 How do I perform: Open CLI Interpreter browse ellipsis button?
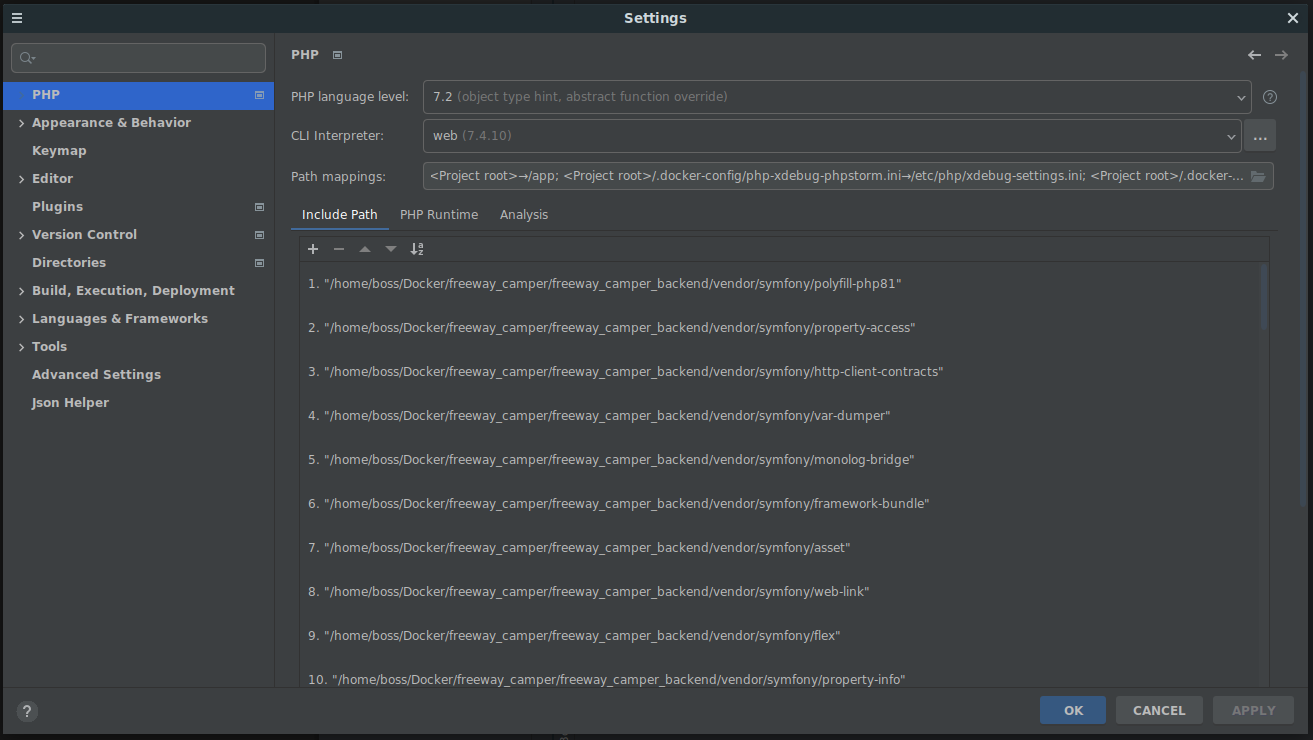(x=1260, y=135)
